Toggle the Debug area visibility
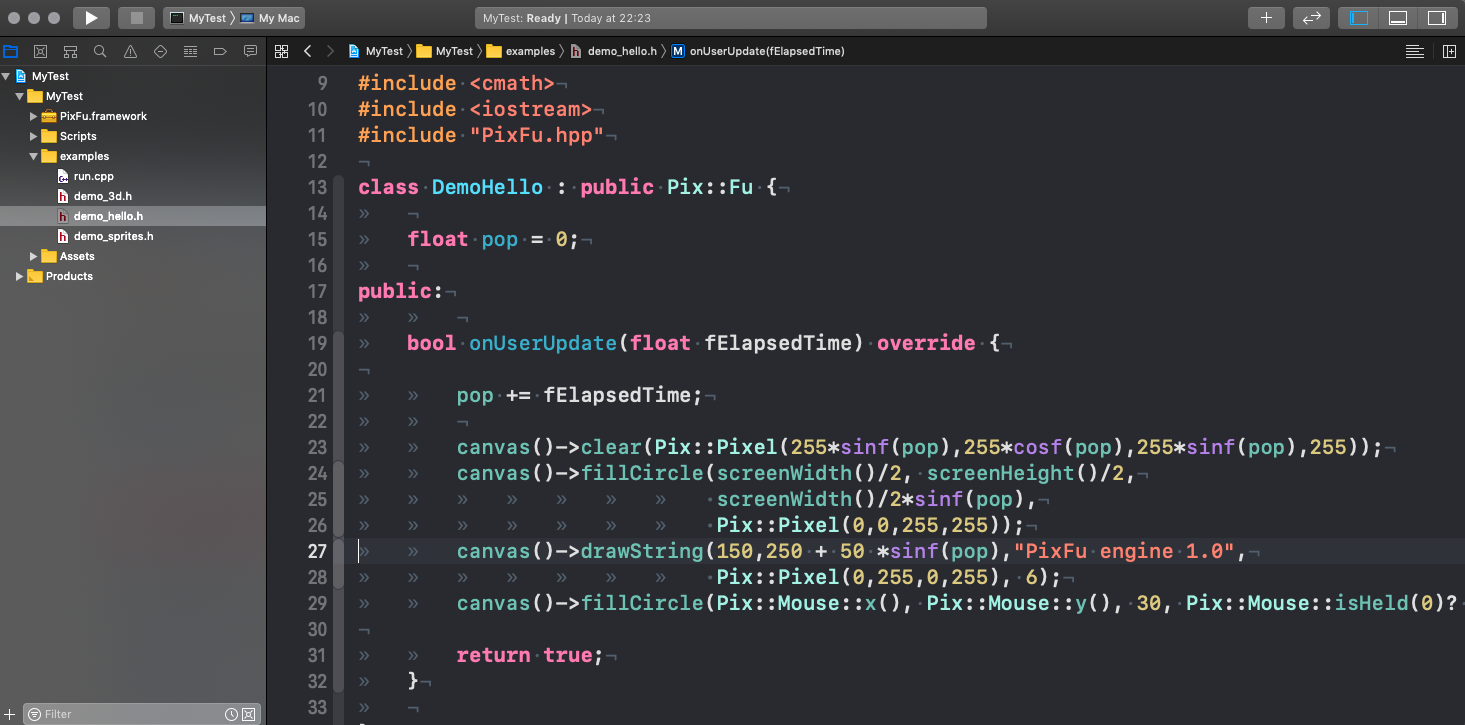The height and width of the screenshot is (725, 1465). coord(1398,18)
